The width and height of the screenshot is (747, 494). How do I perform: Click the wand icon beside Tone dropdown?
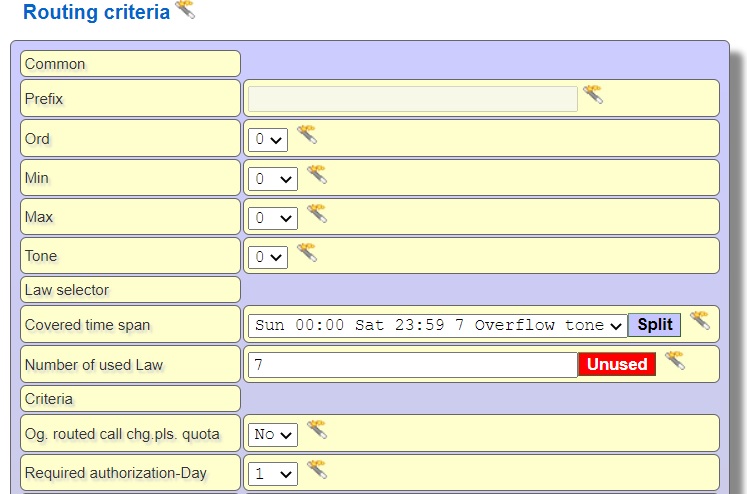pos(307,252)
